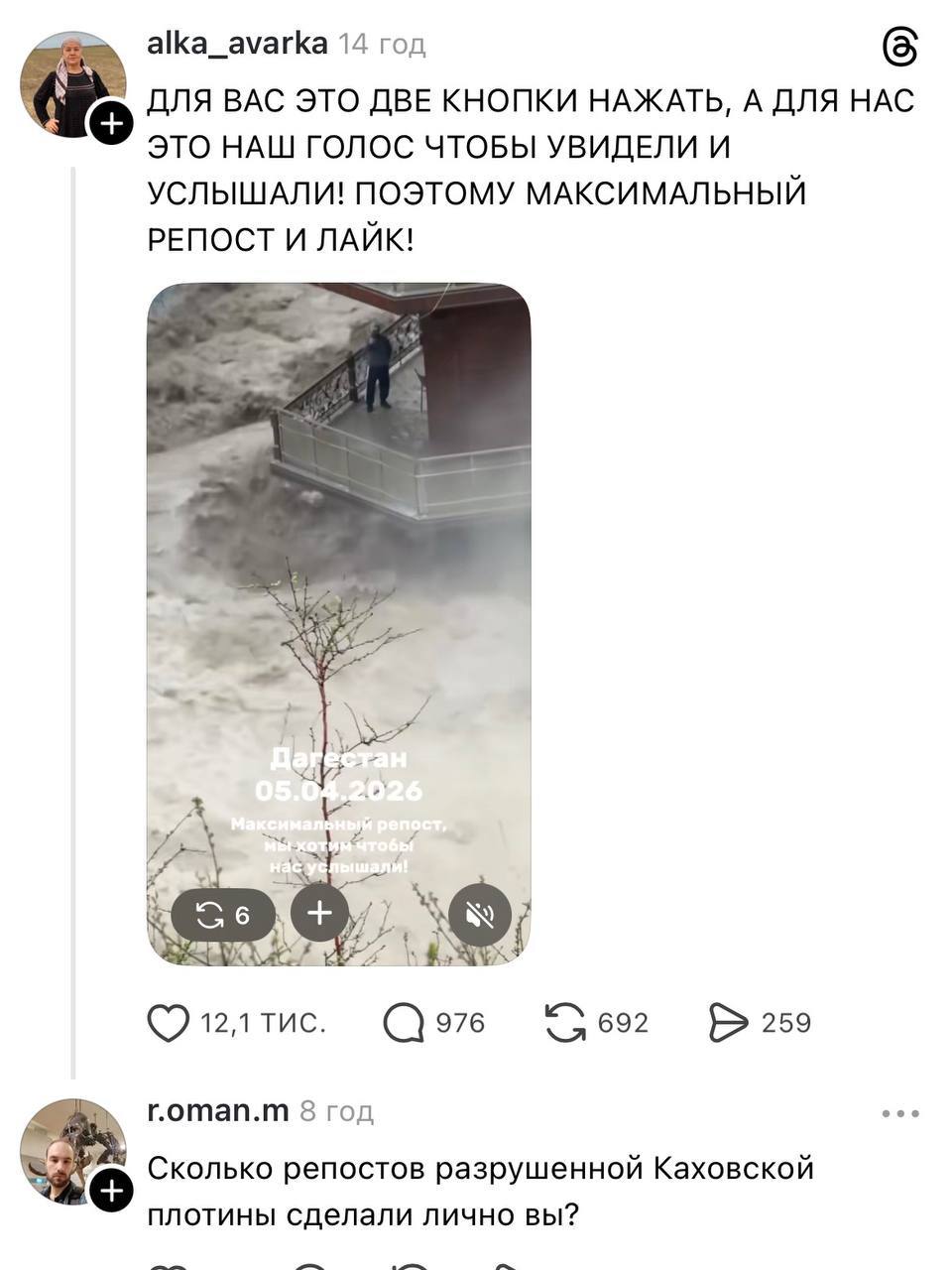Open more options for r.oman.m comment
This screenshot has height=1270, width=952.
[900, 1114]
